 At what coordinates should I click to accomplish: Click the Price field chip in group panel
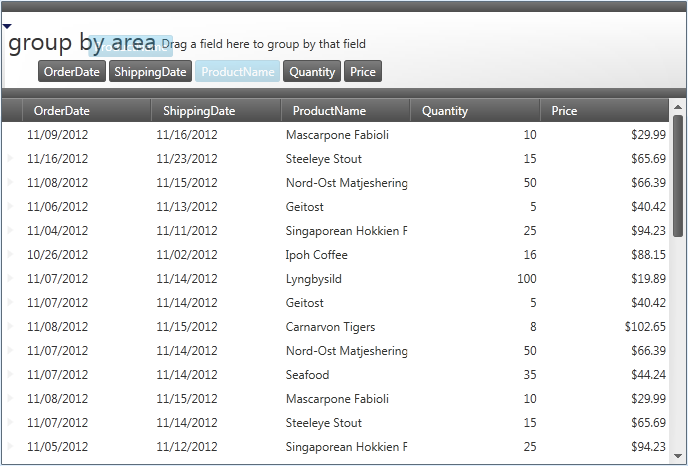363,72
